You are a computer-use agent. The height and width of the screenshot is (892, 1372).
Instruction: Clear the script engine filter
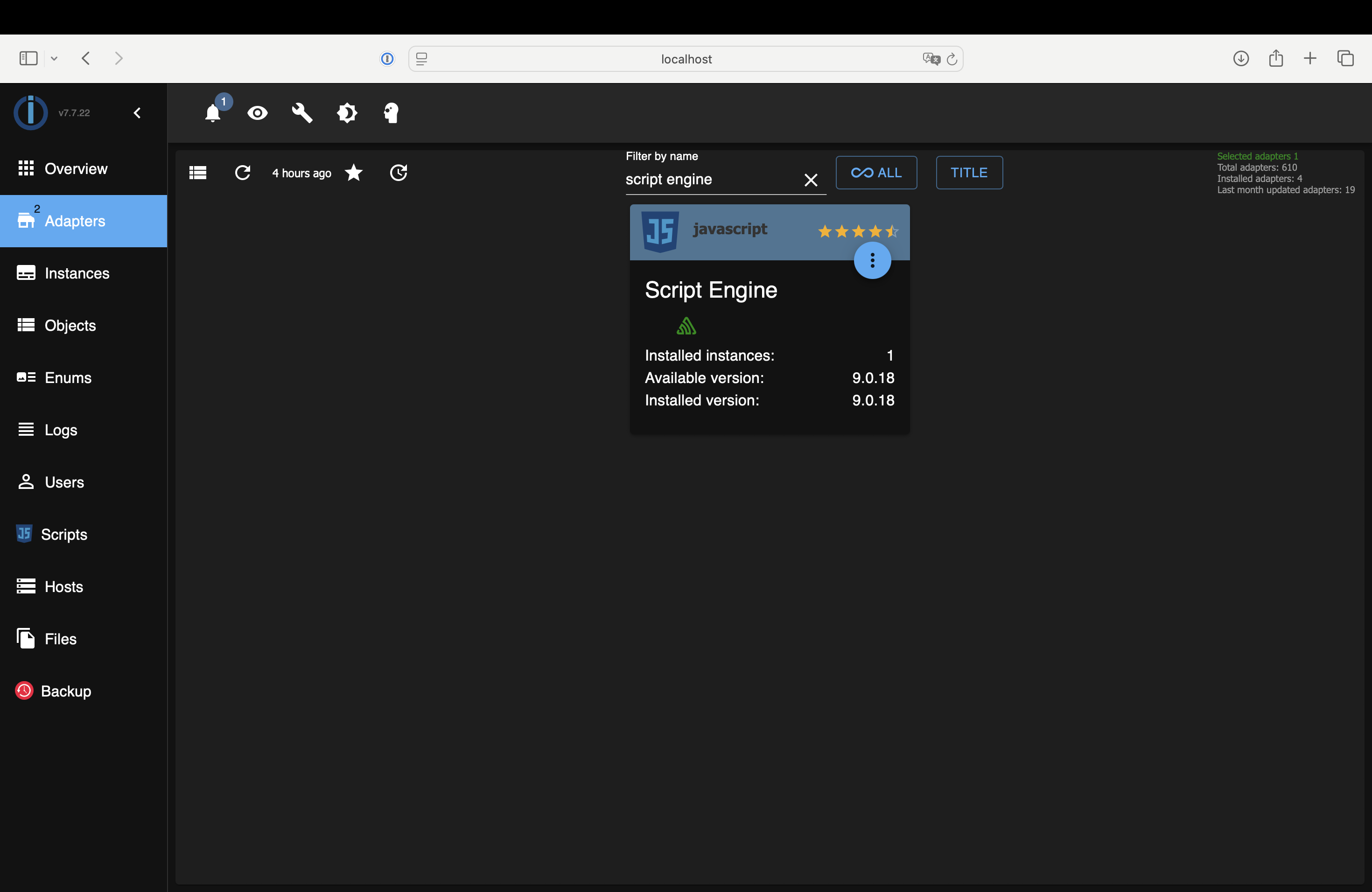pos(811,181)
